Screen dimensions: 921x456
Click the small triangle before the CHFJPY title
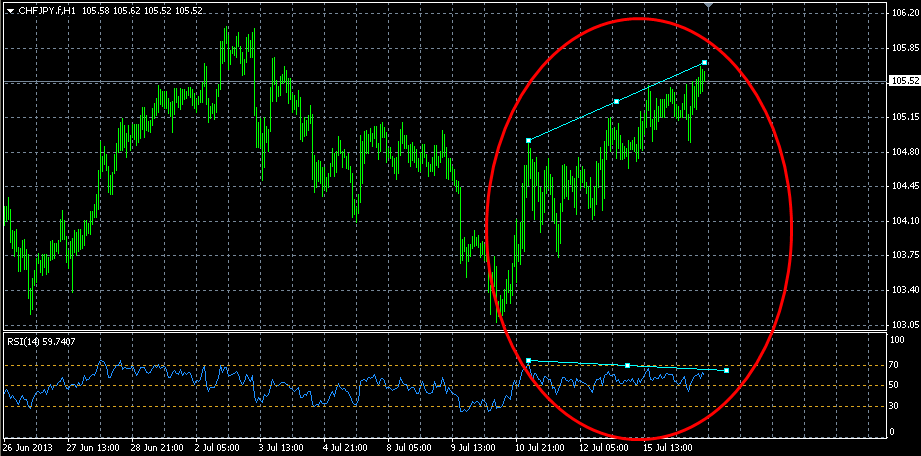[x=11, y=11]
